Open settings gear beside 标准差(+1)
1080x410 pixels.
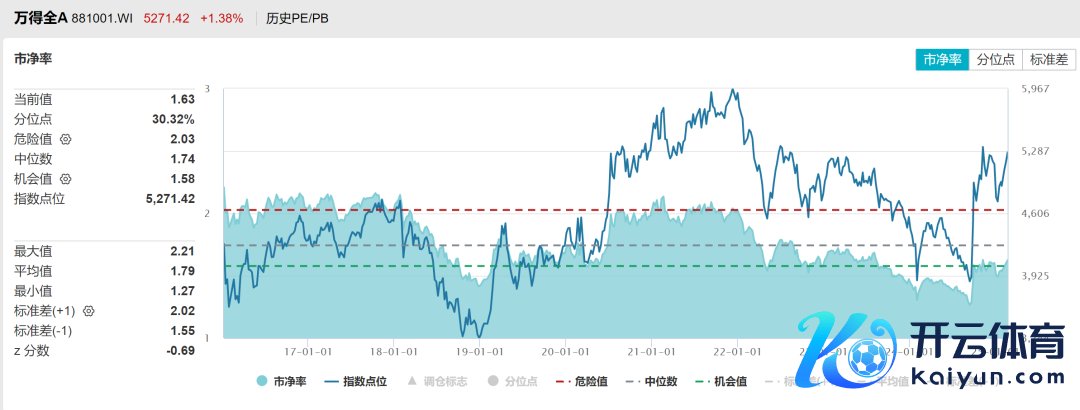(89, 311)
